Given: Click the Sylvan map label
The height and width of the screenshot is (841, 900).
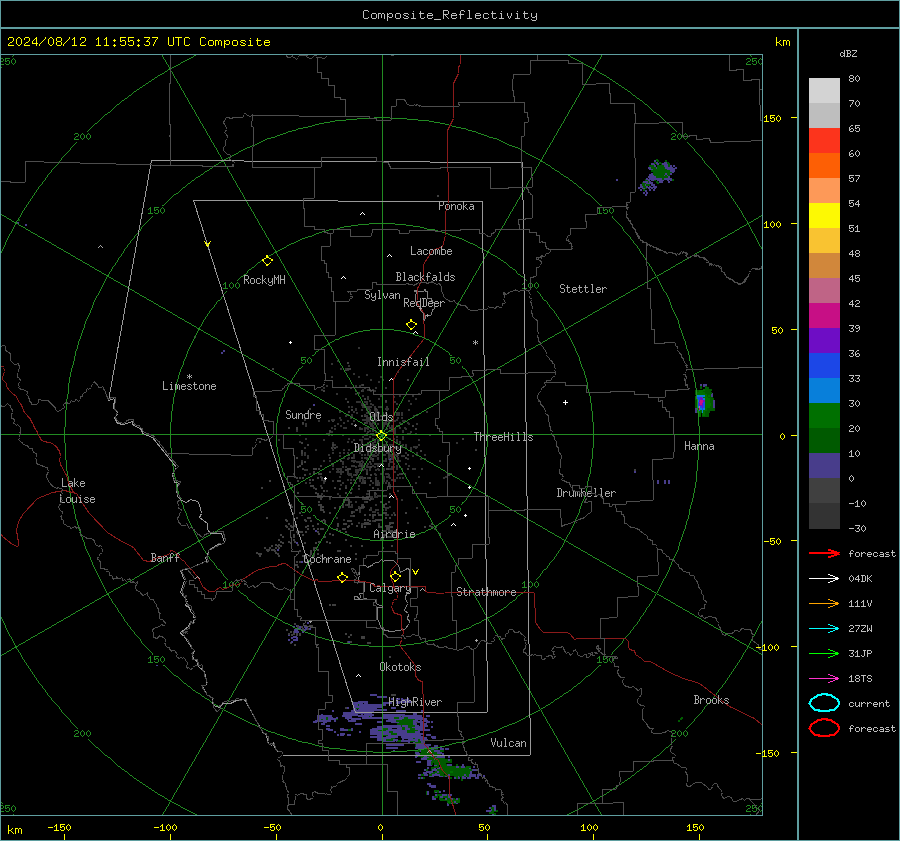Looking at the screenshot, I should pyautogui.click(x=382, y=295).
